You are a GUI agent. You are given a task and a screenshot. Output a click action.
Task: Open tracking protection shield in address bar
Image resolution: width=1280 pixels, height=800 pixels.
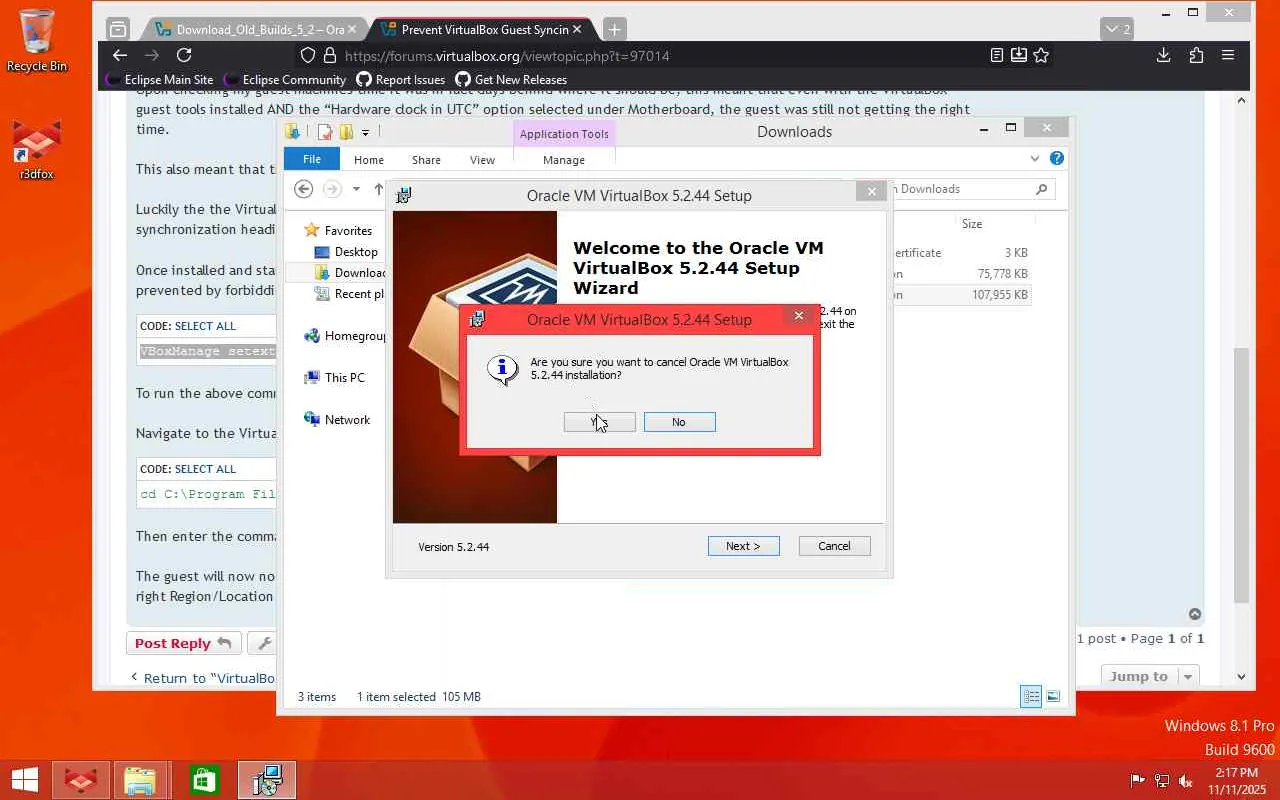(x=307, y=56)
